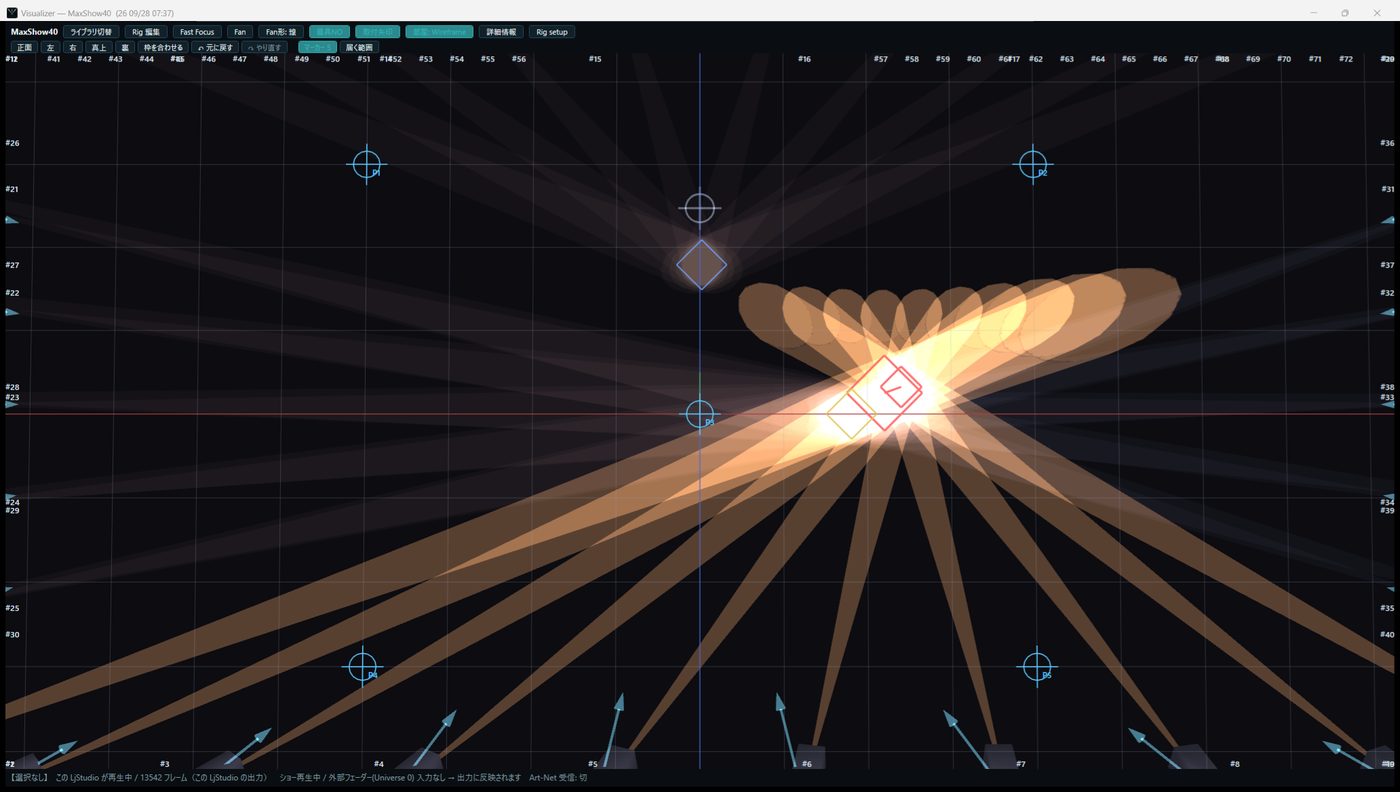Open Rig 編集 editing mode
1400x792 pixels.
(x=145, y=32)
